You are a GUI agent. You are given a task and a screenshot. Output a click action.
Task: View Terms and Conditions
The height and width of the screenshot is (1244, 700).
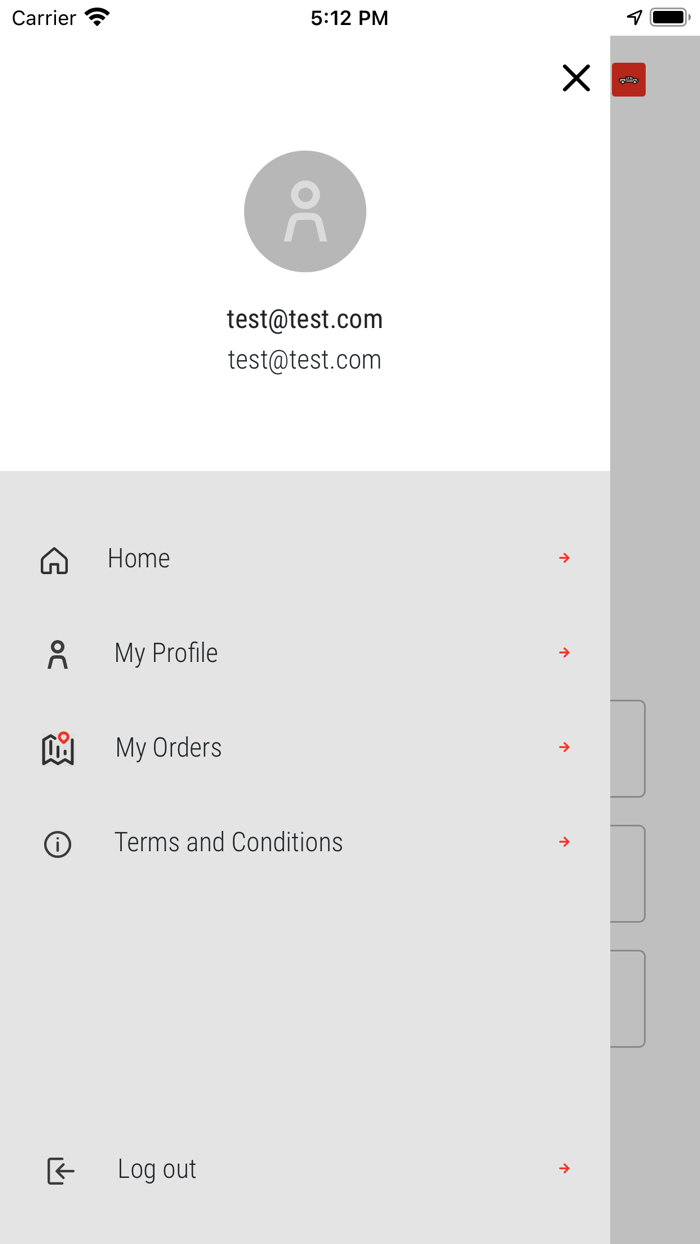tap(228, 842)
